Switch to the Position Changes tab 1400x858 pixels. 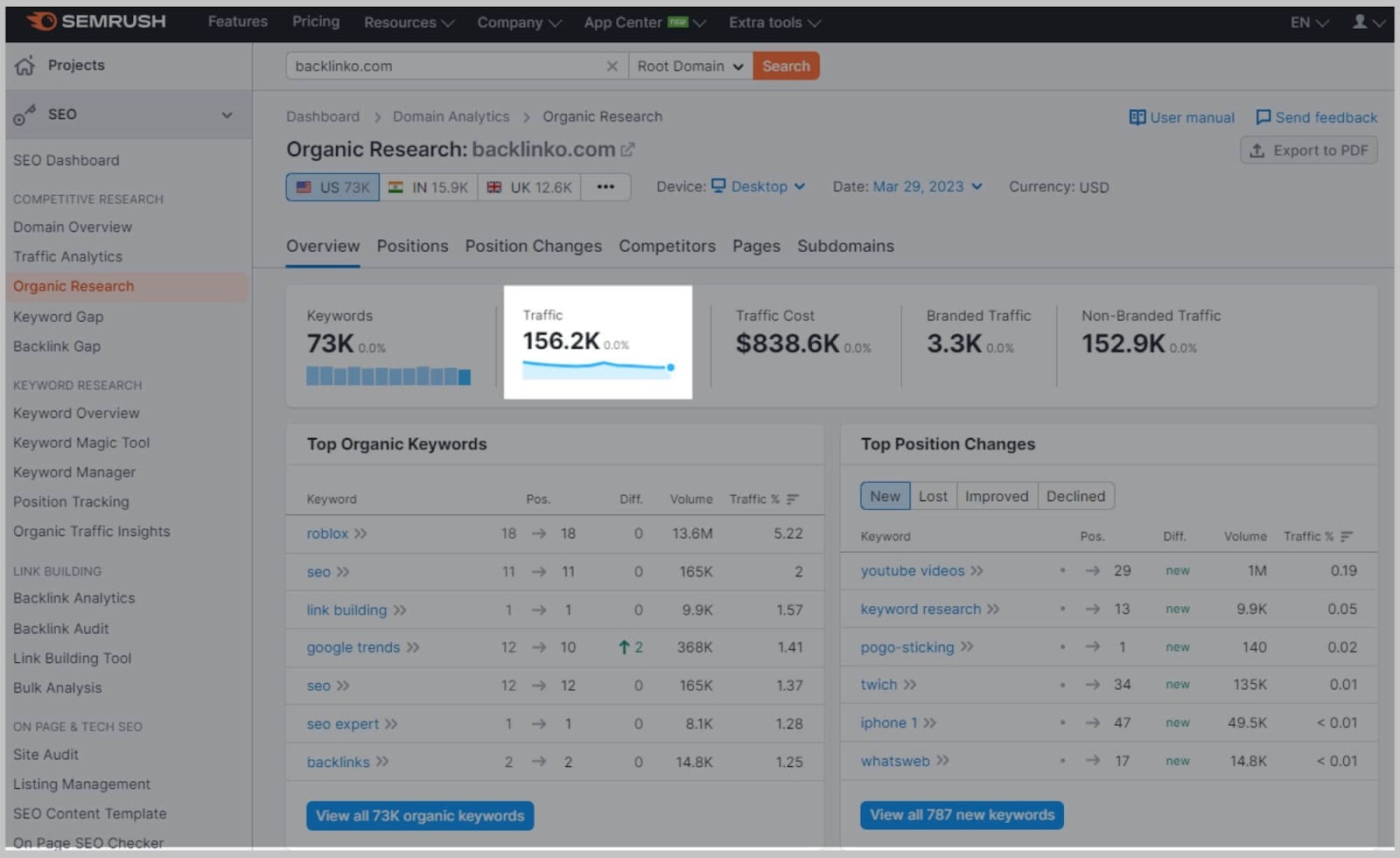pyautogui.click(x=533, y=247)
